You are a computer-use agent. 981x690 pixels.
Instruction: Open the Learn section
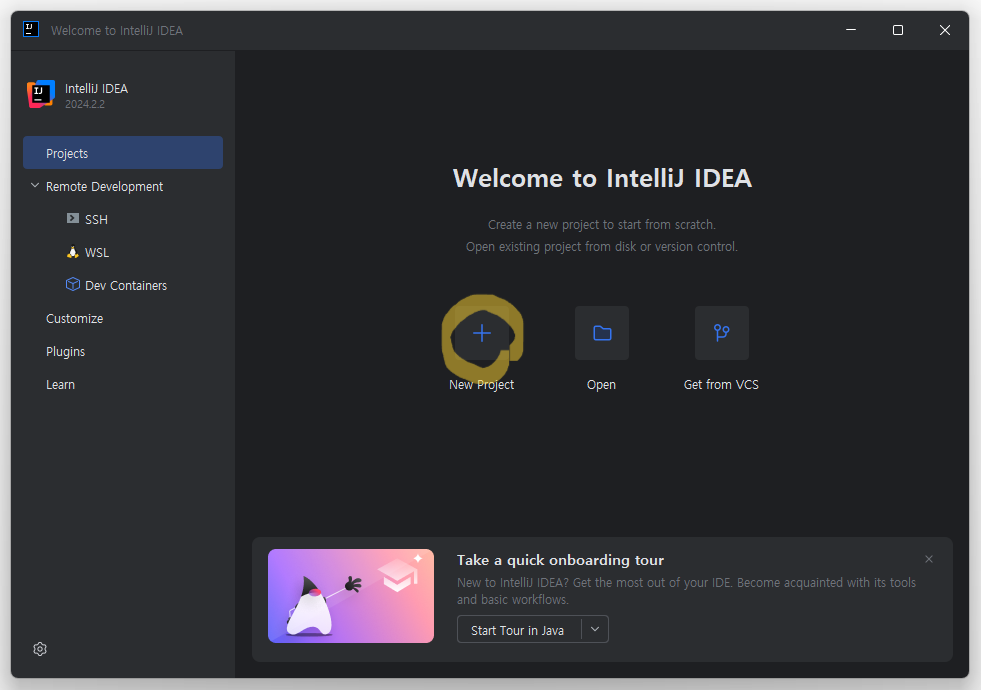pos(60,385)
